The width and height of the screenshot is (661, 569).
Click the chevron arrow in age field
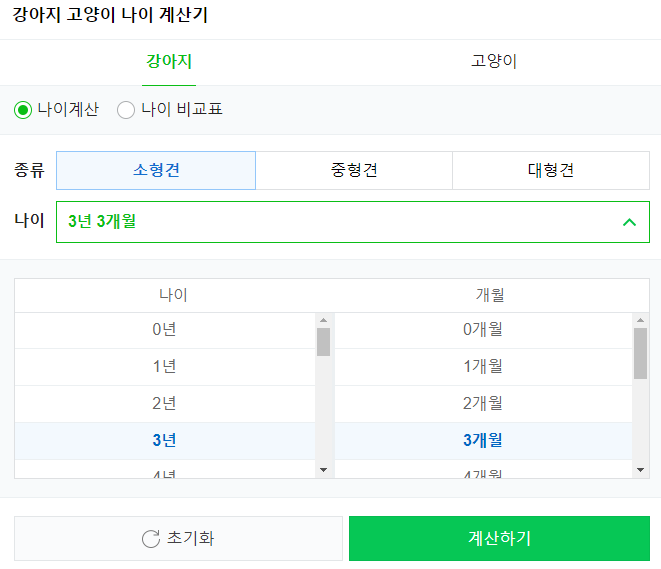629,222
